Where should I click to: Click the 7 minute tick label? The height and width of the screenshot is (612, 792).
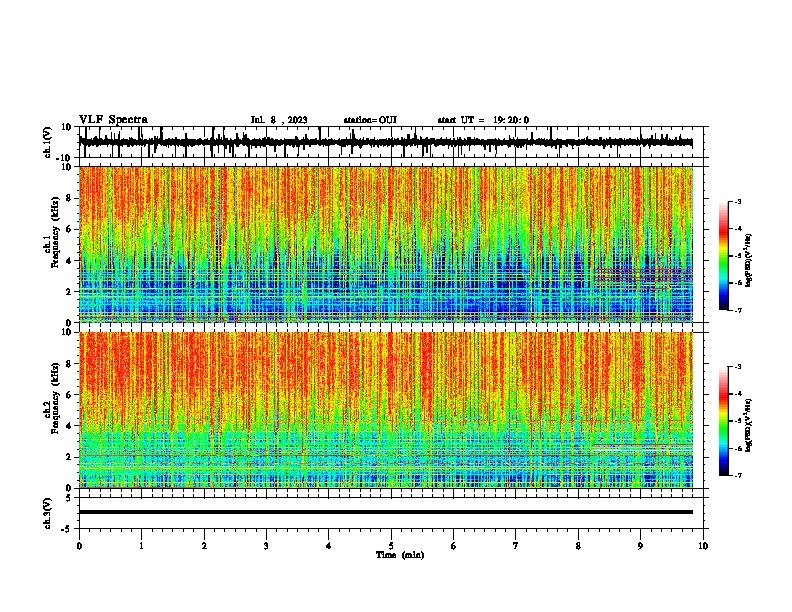point(516,546)
